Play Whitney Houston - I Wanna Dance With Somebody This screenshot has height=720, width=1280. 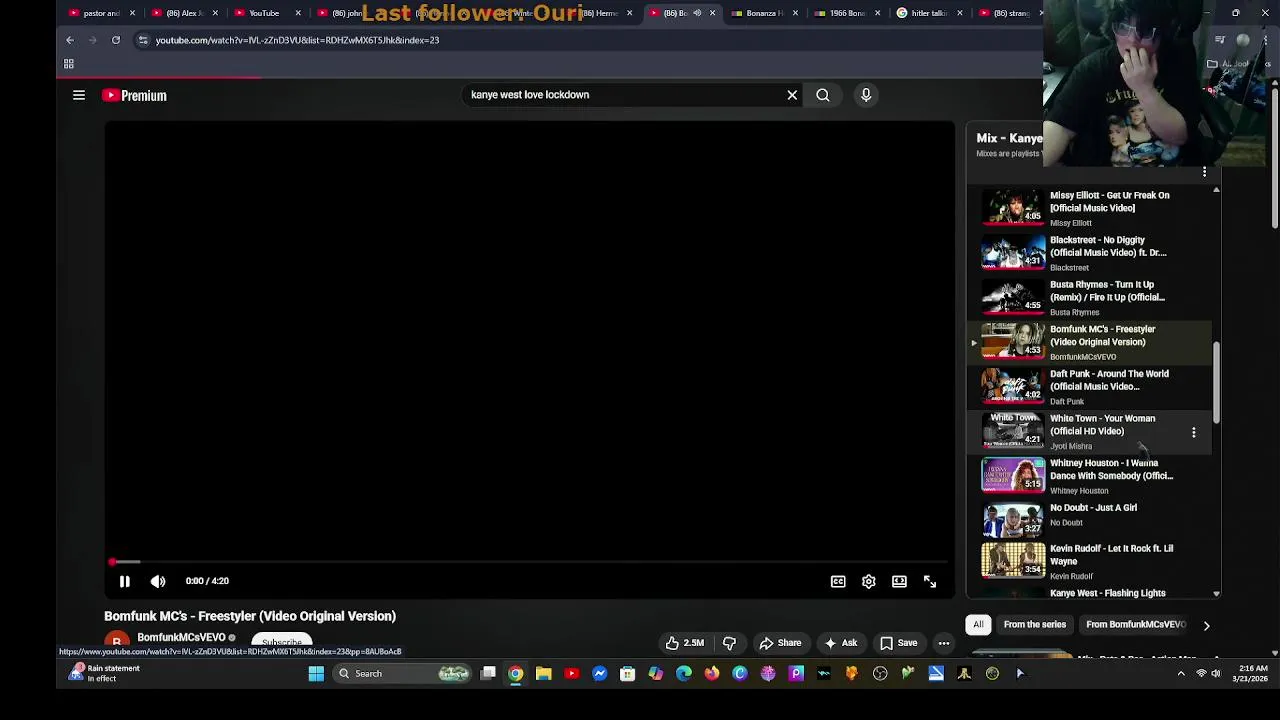[1090, 476]
